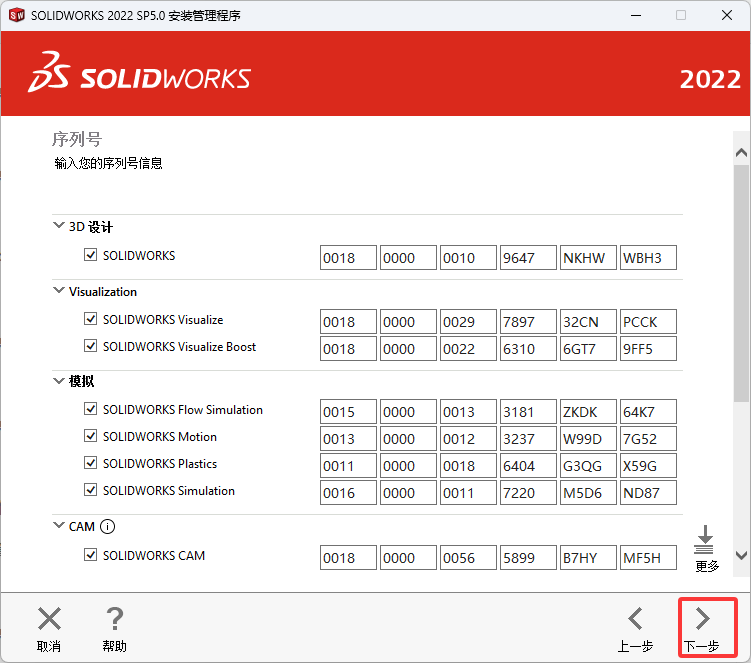
Task: Click Motion serial field containing W99D
Action: pyautogui.click(x=588, y=438)
